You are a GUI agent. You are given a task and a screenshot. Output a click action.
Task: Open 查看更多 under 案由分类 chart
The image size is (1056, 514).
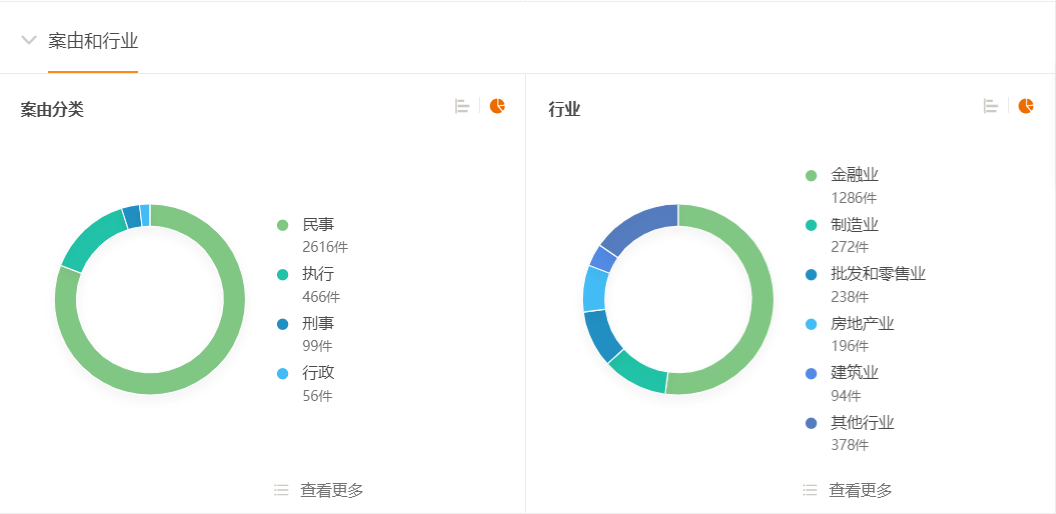pos(332,490)
